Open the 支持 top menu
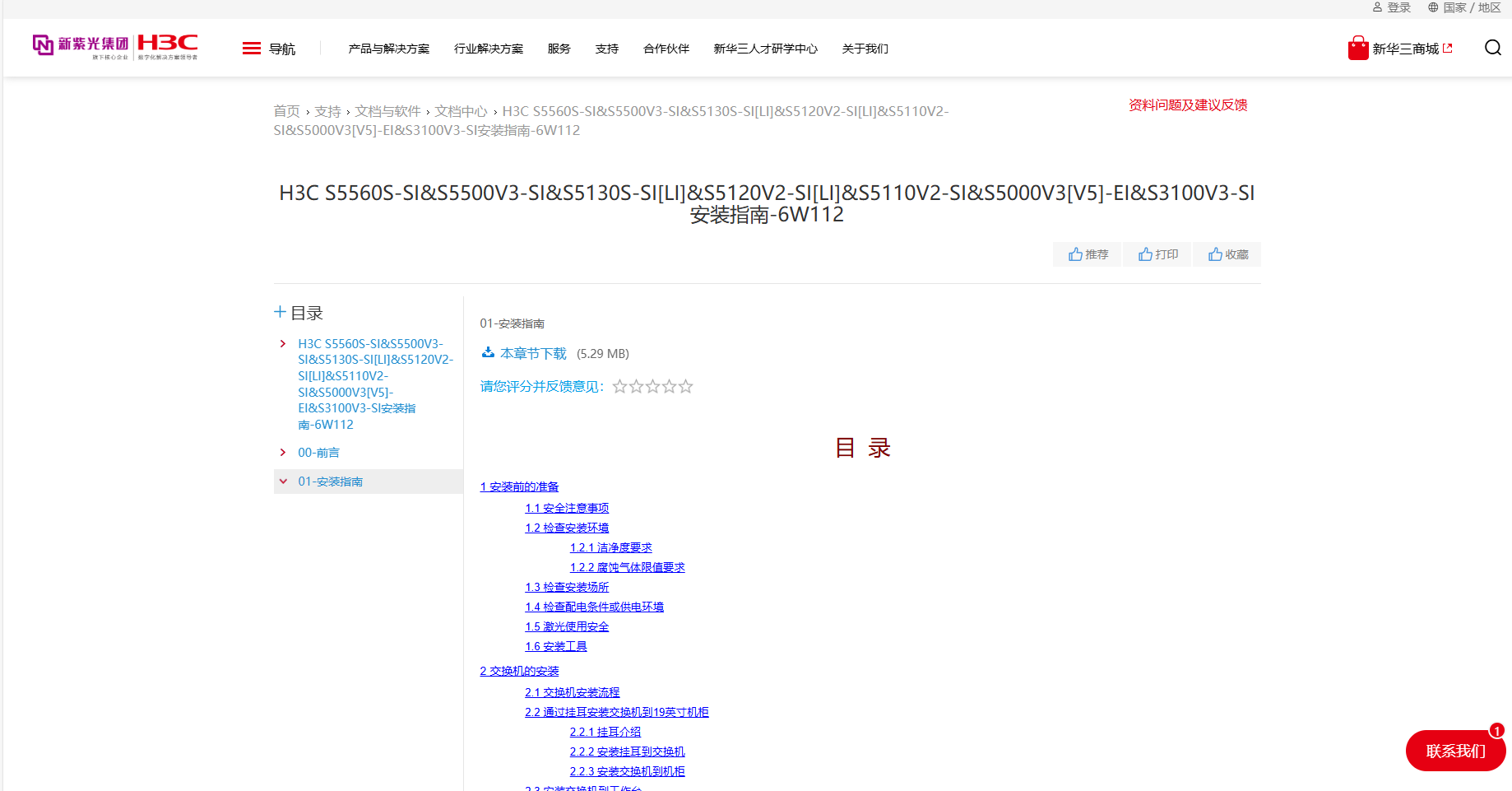1512x791 pixels. (607, 49)
